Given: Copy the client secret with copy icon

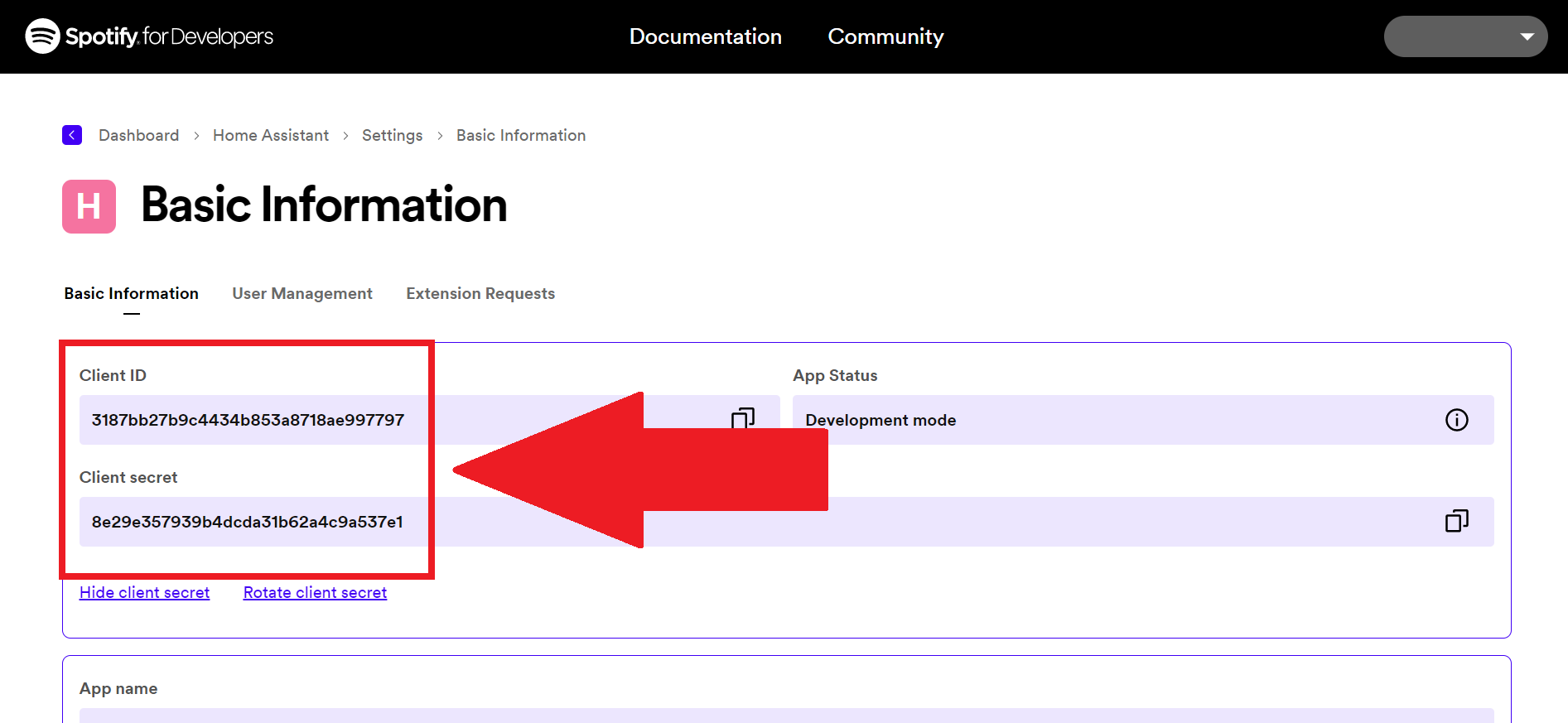Looking at the screenshot, I should point(1456,521).
